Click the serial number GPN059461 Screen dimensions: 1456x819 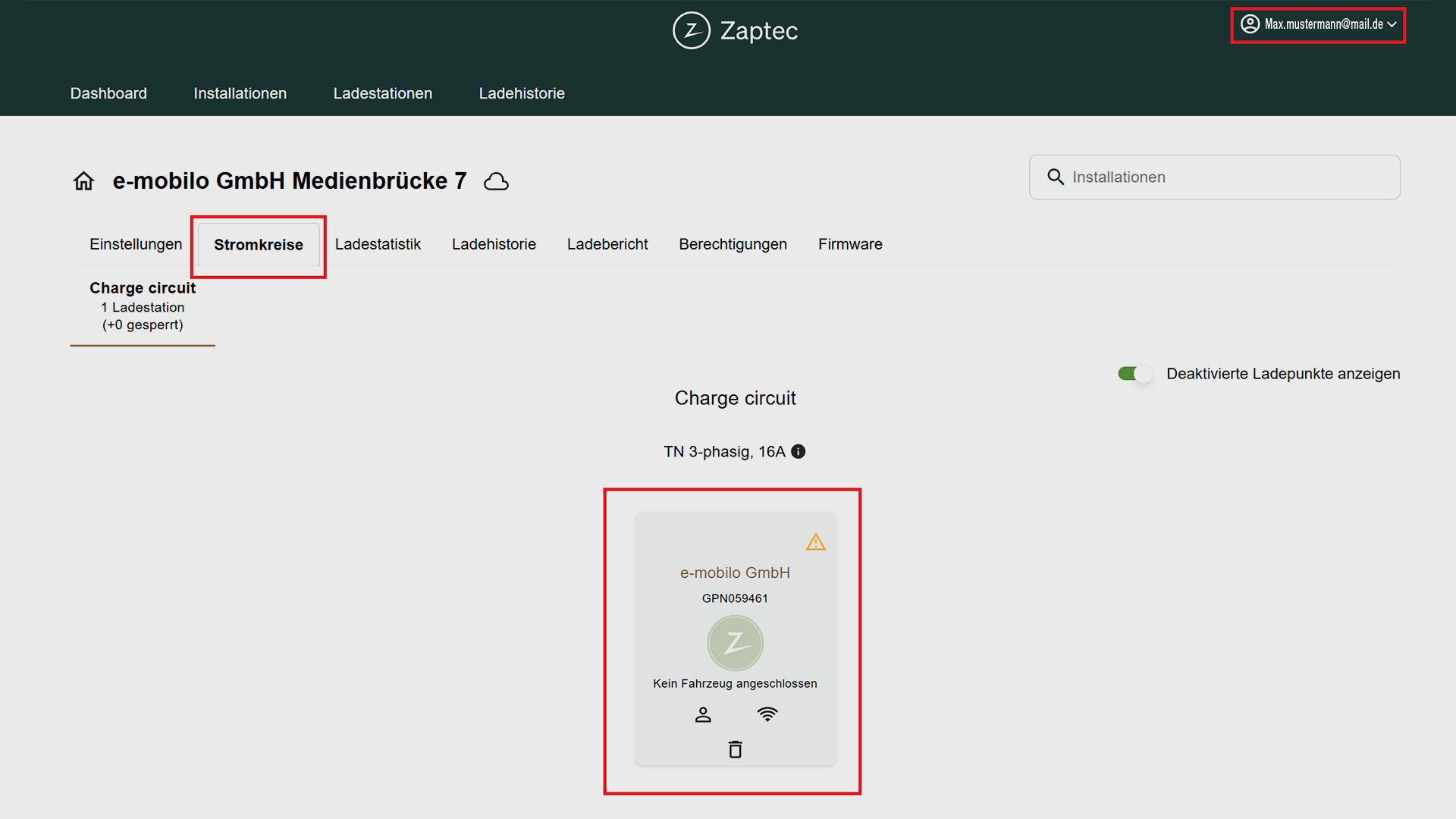click(735, 598)
